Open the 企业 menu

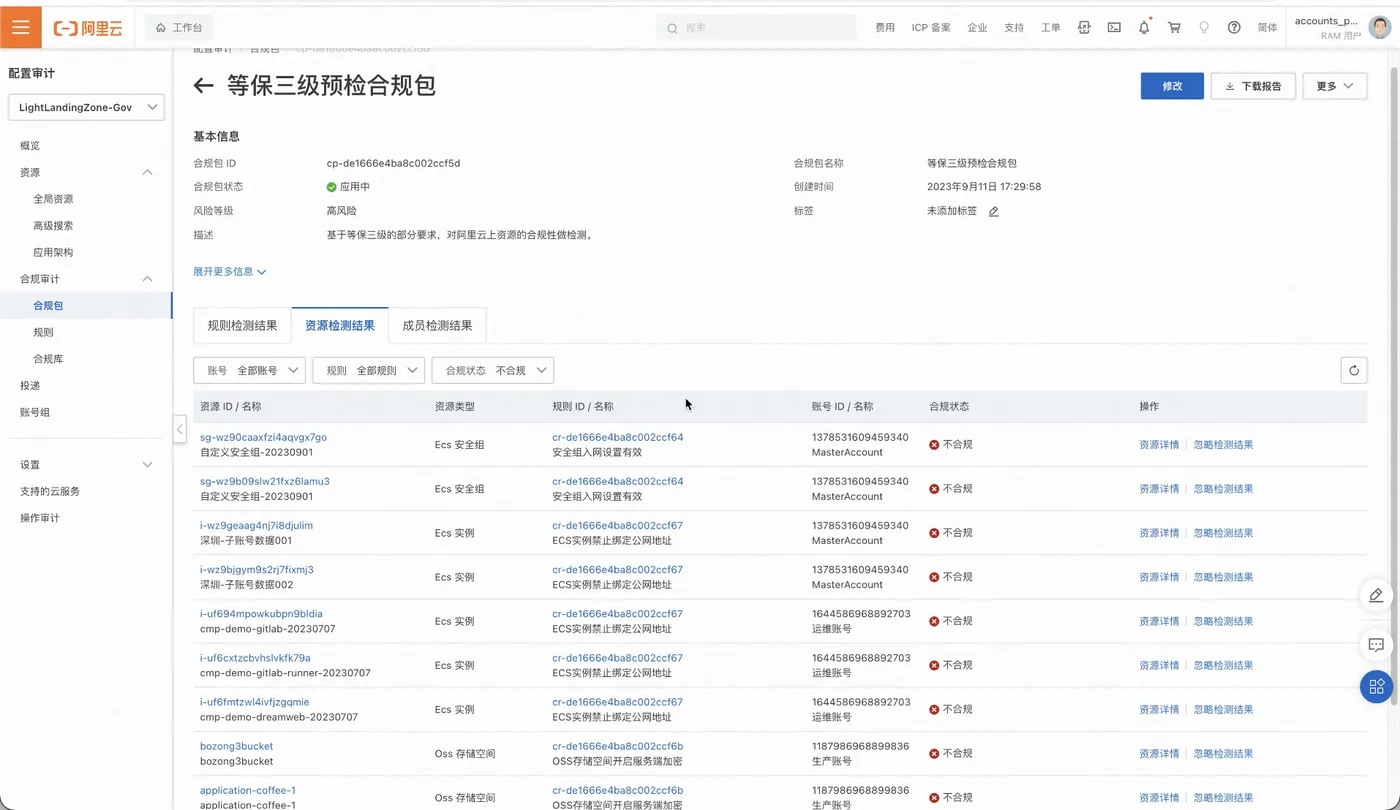point(977,28)
